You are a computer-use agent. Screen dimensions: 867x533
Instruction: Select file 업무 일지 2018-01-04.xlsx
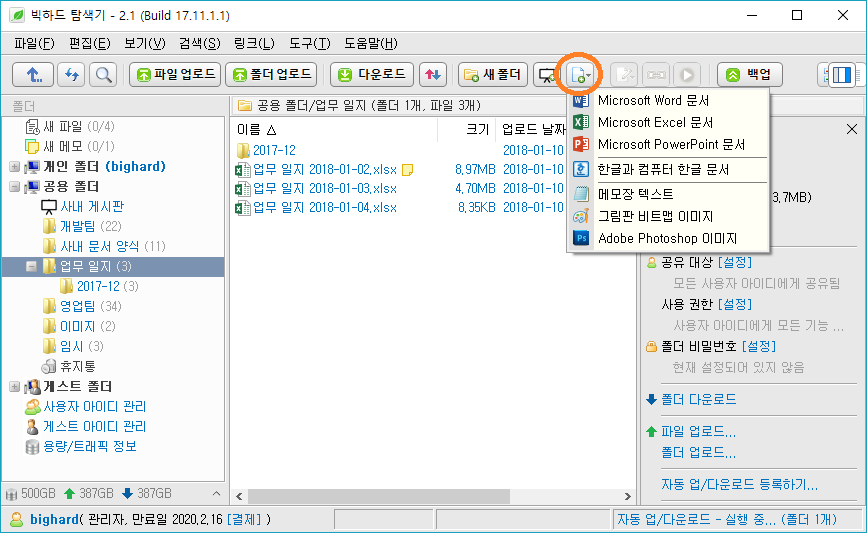(x=316, y=207)
